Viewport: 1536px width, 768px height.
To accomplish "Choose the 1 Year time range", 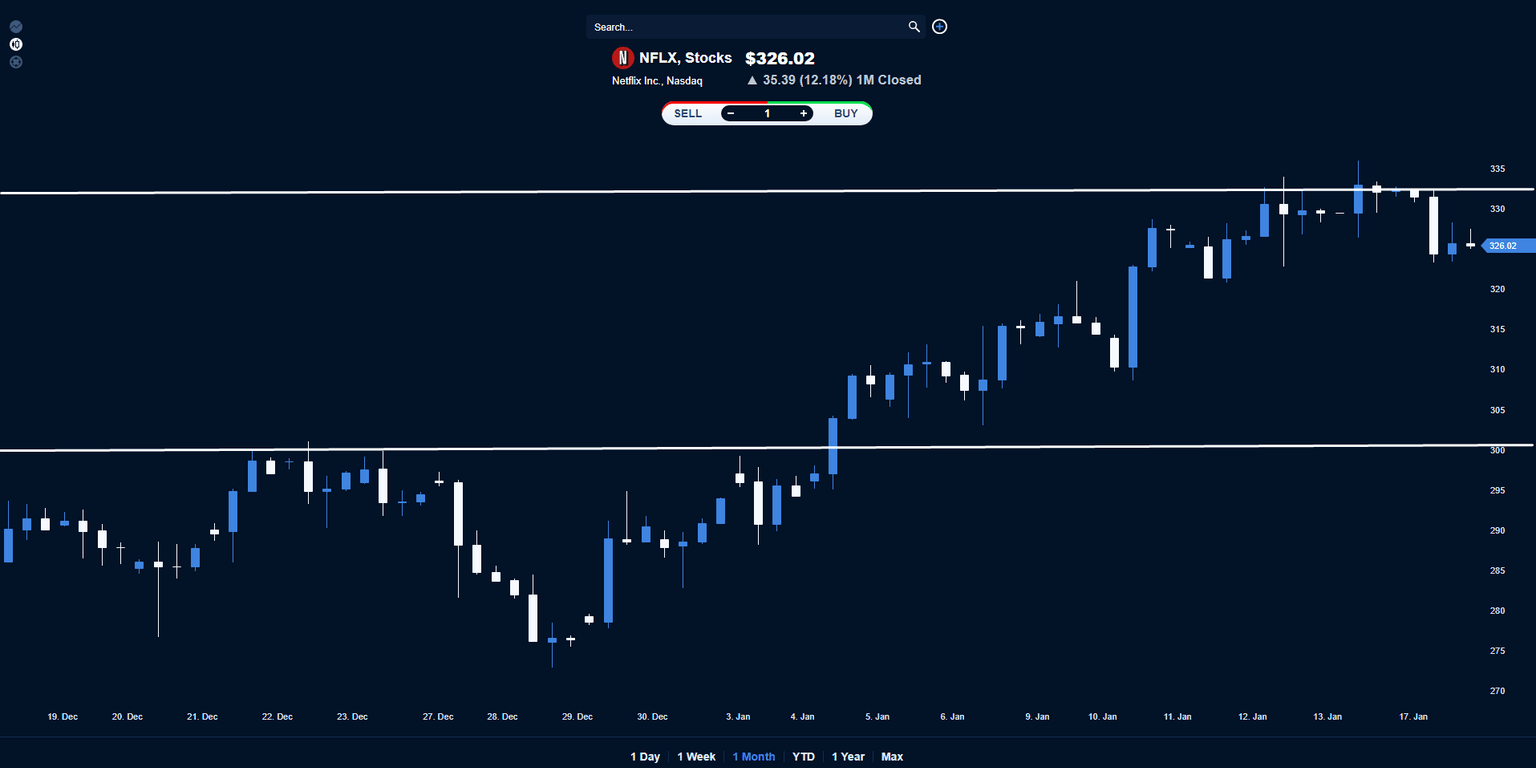I will coord(848,757).
